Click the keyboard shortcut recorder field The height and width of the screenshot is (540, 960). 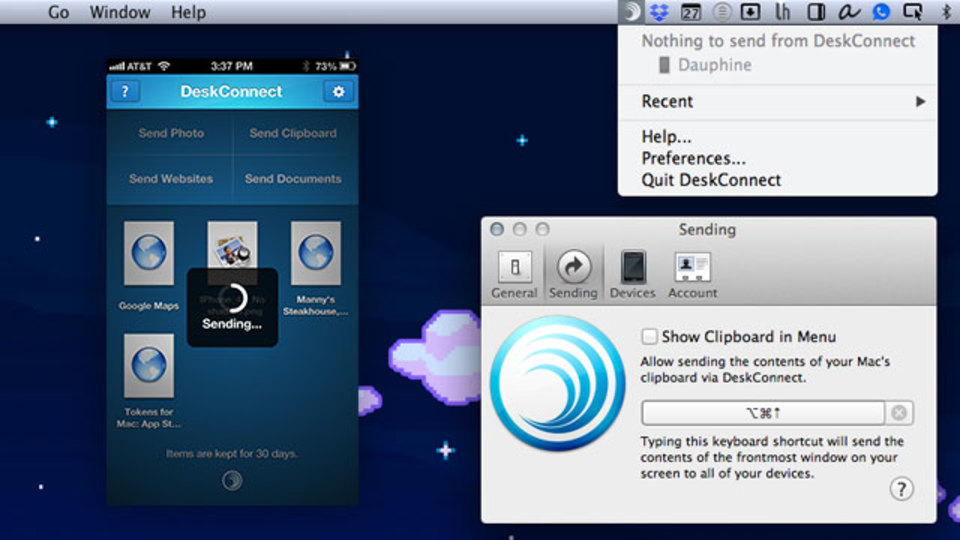[x=762, y=413]
